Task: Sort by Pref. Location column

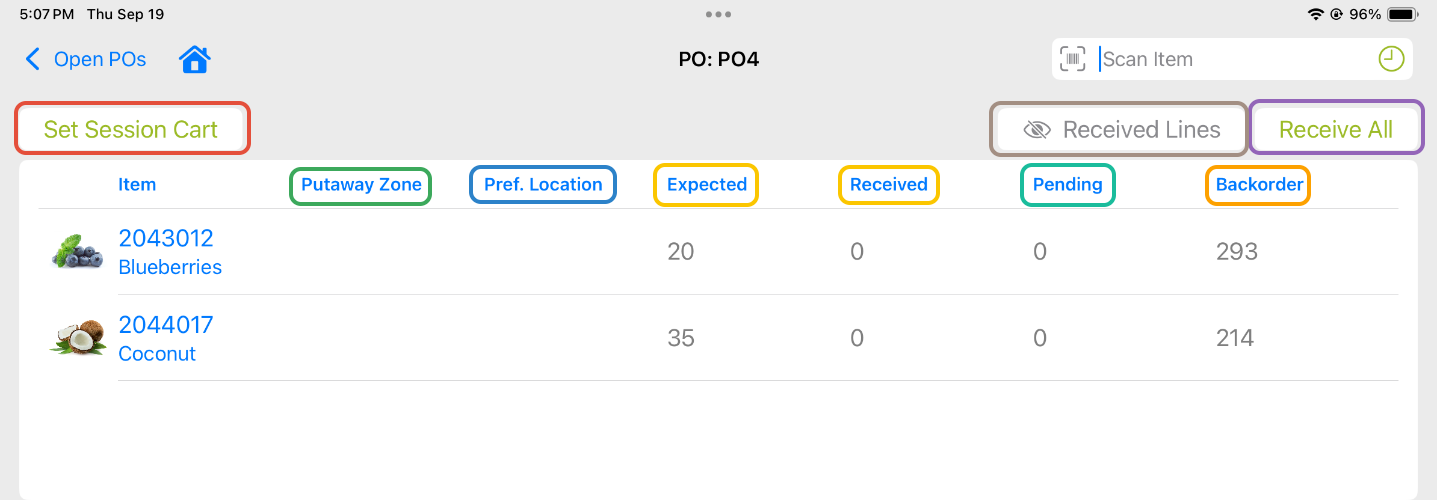Action: pos(543,185)
